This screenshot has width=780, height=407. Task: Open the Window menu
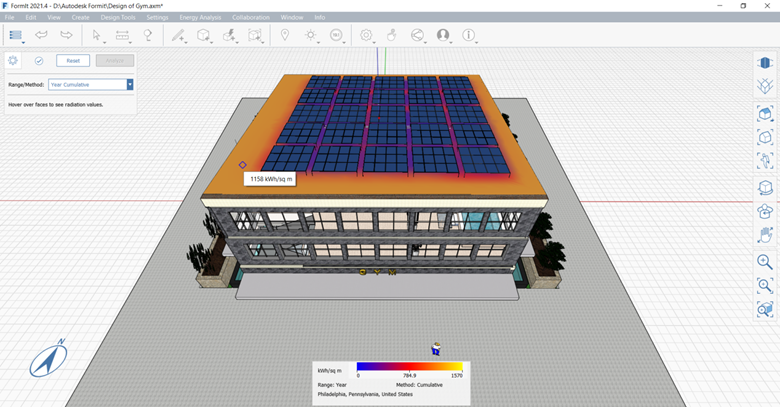point(292,17)
